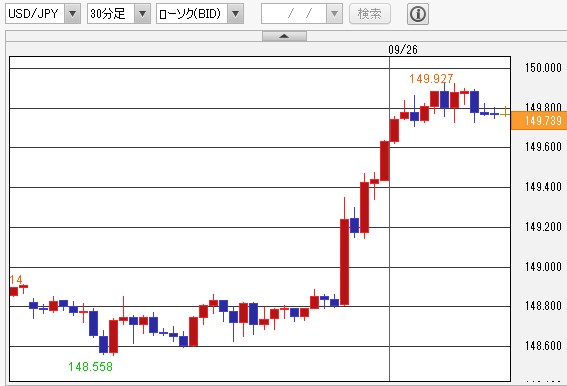
Task: Open the chart information icon
Action: click(418, 14)
